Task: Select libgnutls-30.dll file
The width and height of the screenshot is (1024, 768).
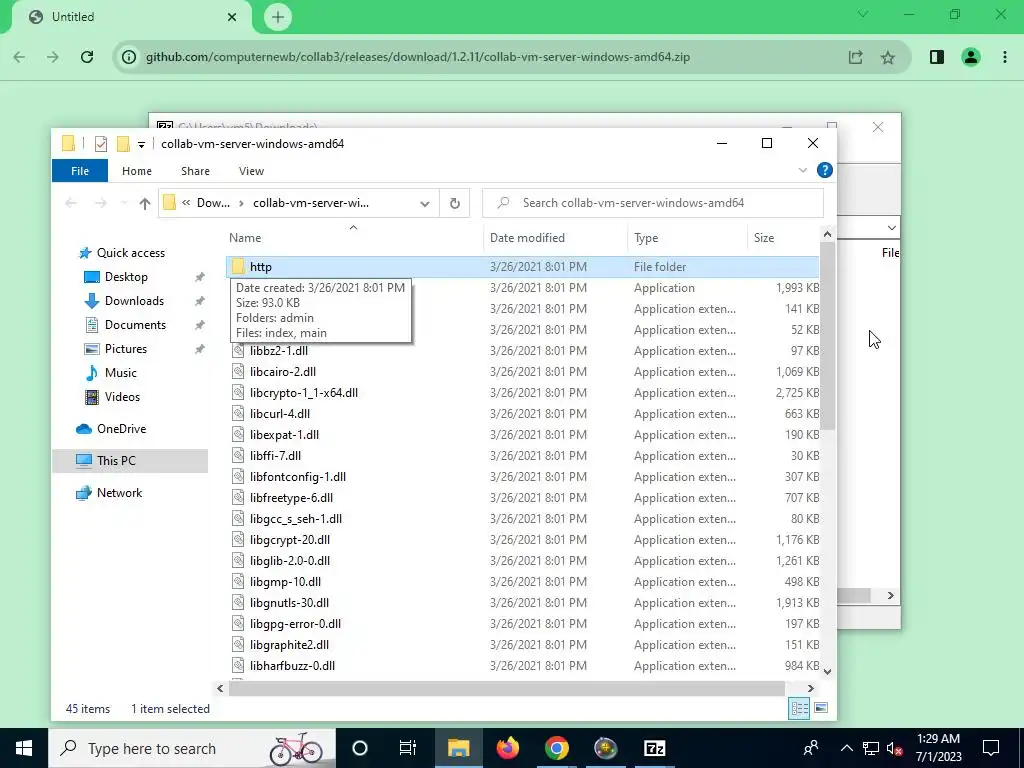Action: (289, 603)
